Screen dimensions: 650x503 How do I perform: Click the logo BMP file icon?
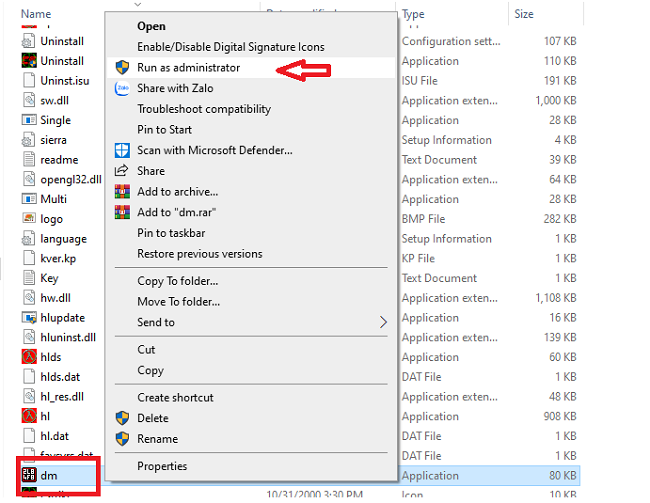(29, 219)
